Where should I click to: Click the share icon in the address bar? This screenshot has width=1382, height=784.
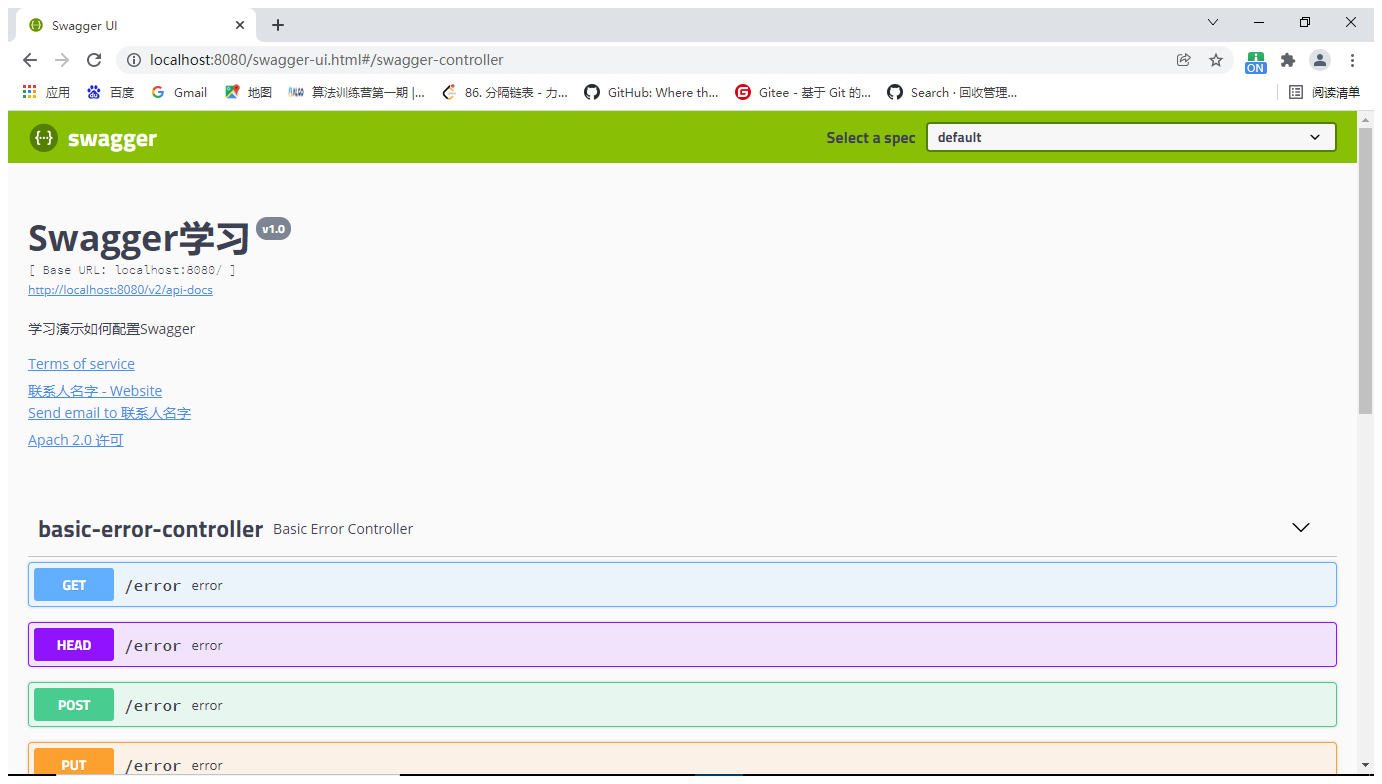[1183, 60]
